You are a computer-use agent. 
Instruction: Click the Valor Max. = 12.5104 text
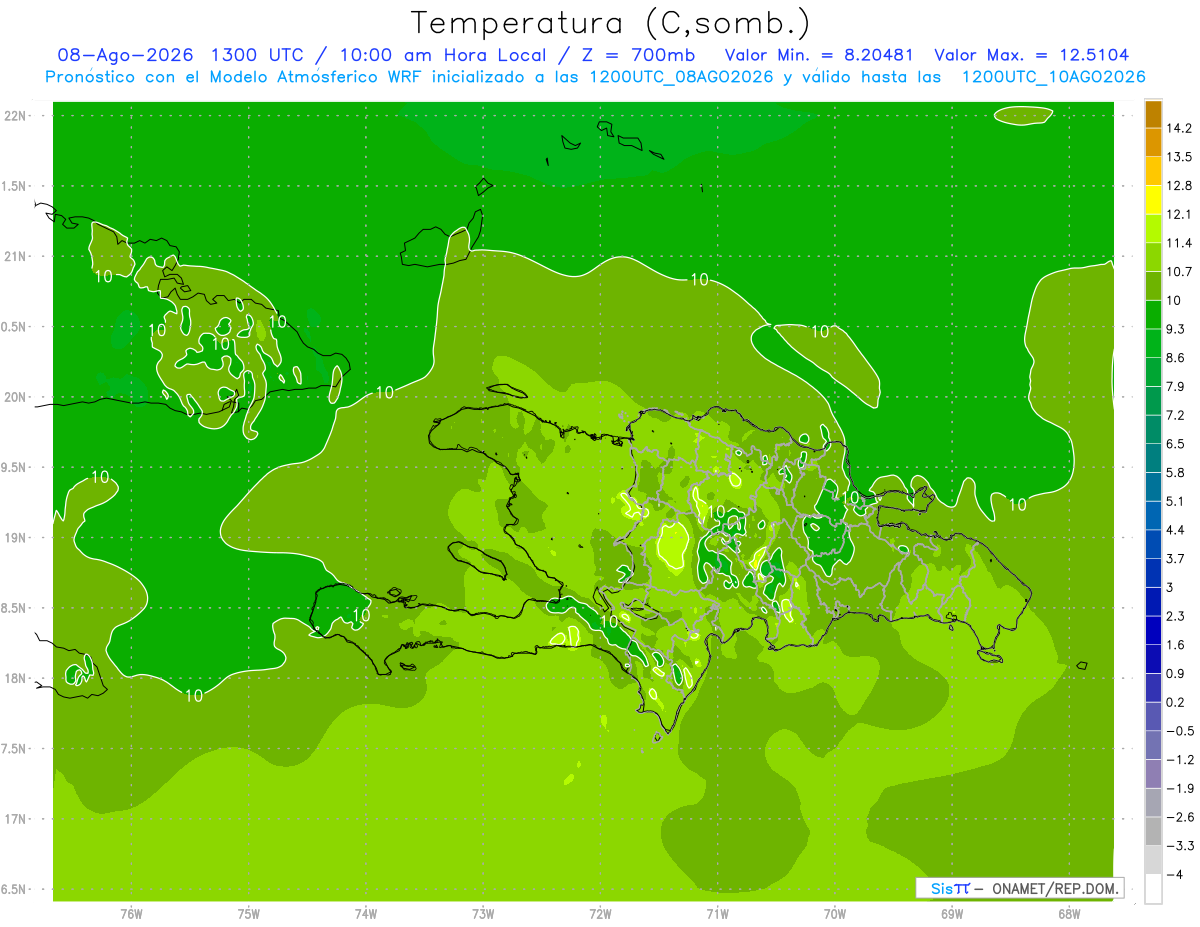coord(1031,55)
